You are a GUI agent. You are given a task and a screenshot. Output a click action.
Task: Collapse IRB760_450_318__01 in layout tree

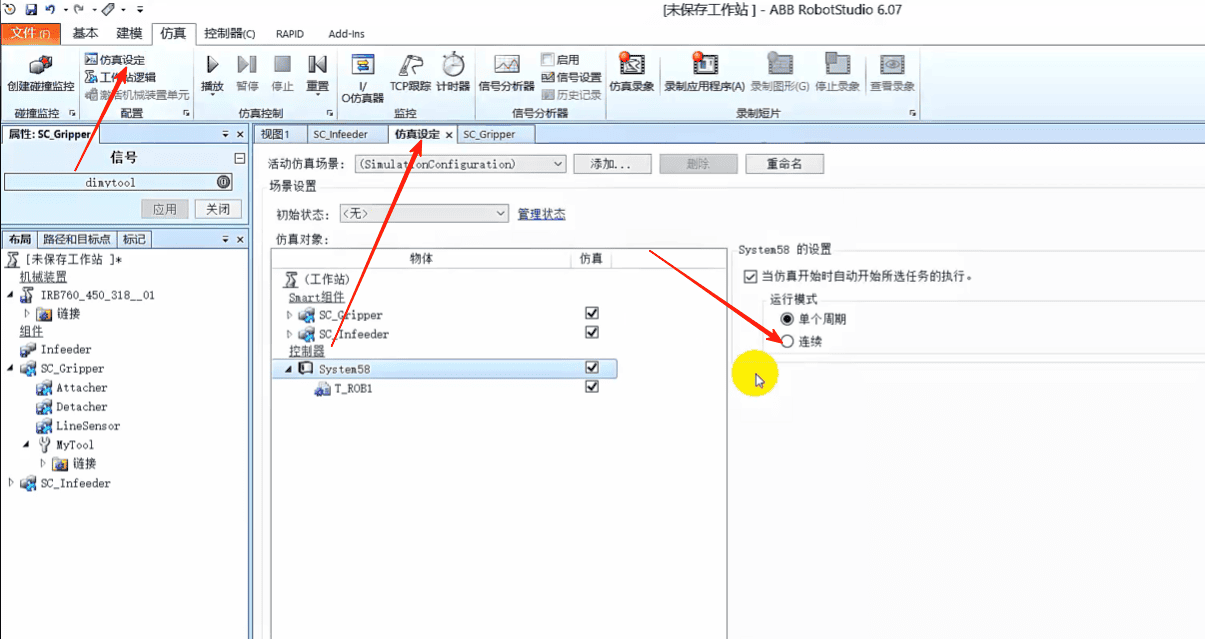[x=11, y=296]
